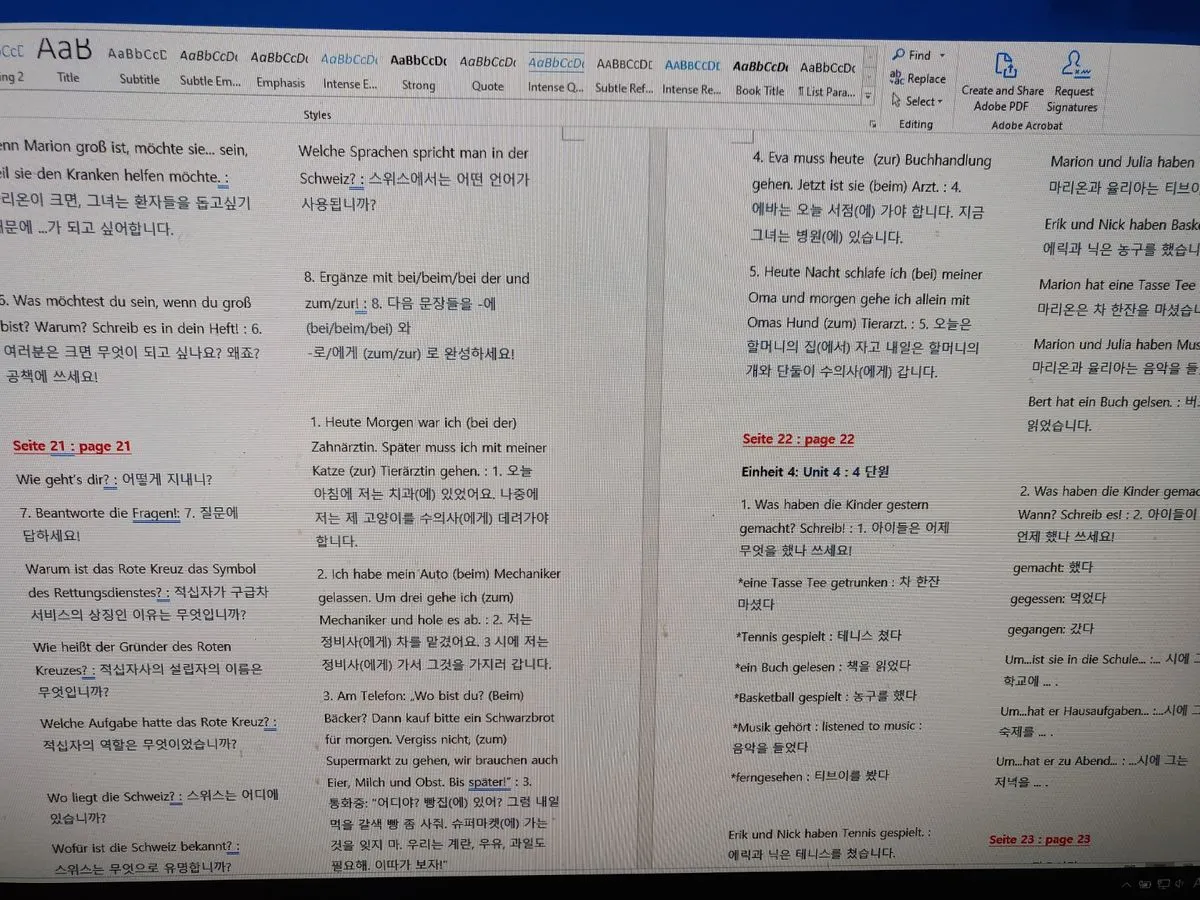
Task: Apply the Quote style
Action: tap(487, 71)
